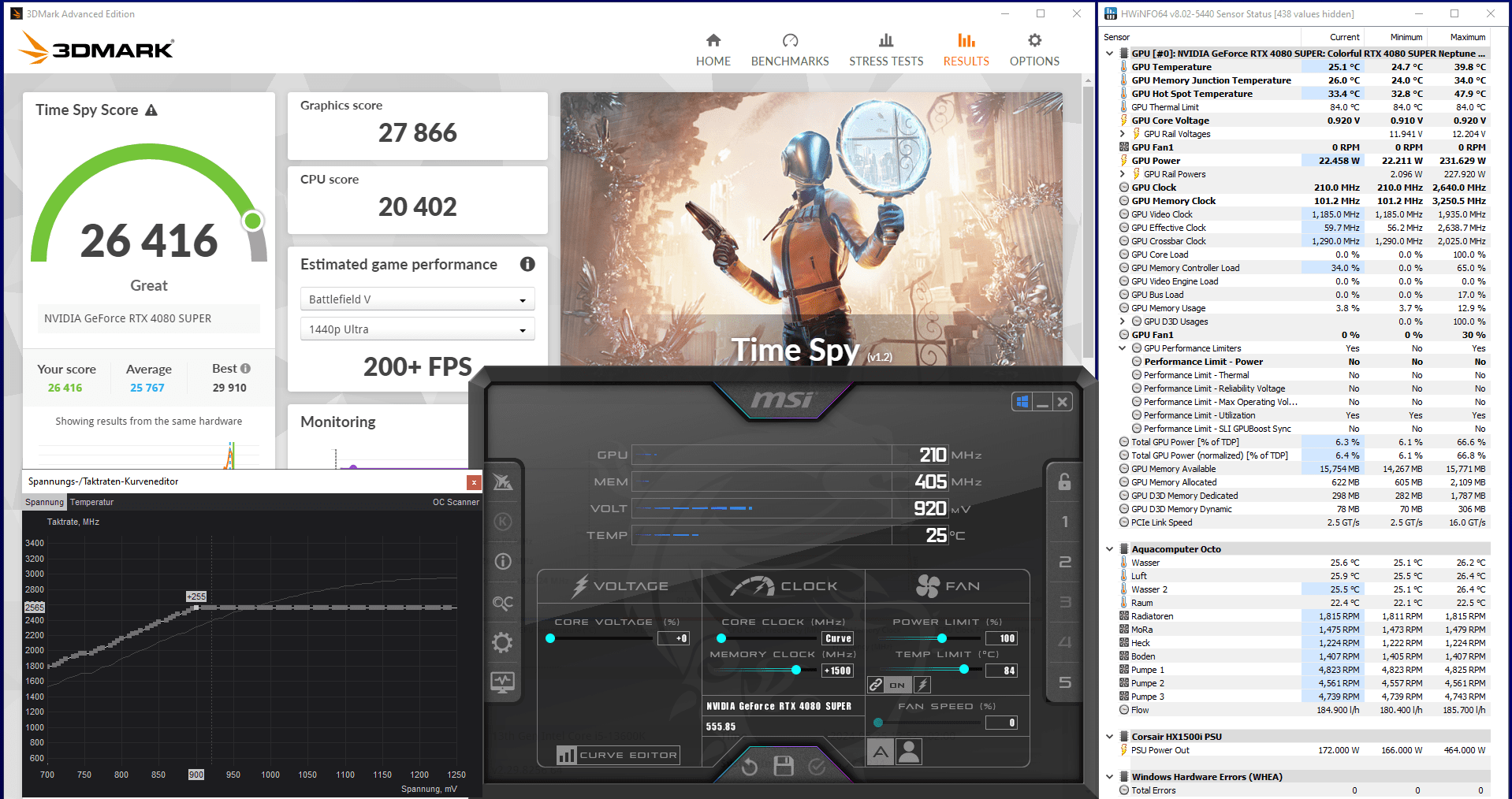Toggle Afterburner start with Windows button

(1022, 402)
